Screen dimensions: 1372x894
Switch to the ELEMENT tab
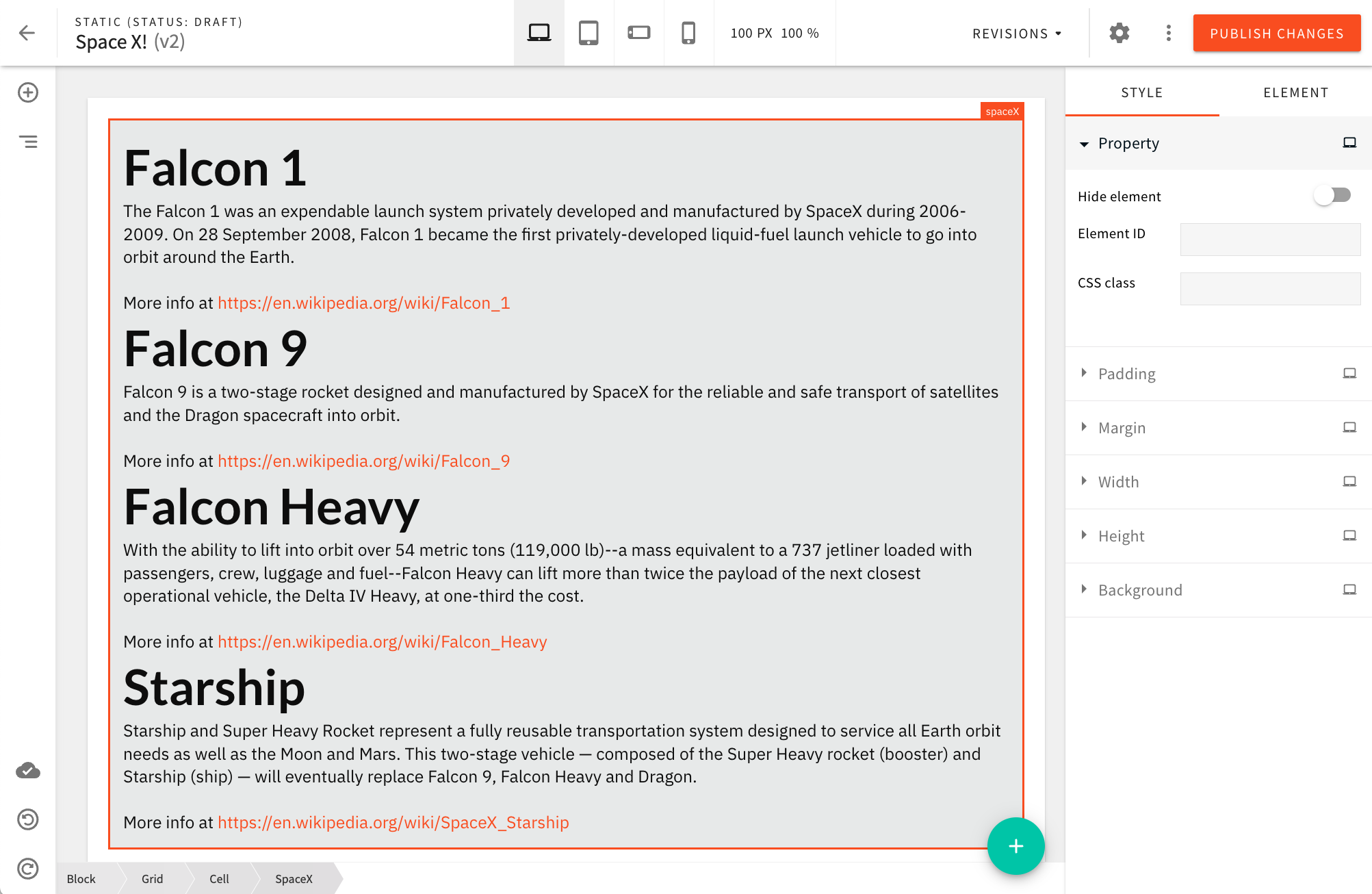(x=1296, y=92)
